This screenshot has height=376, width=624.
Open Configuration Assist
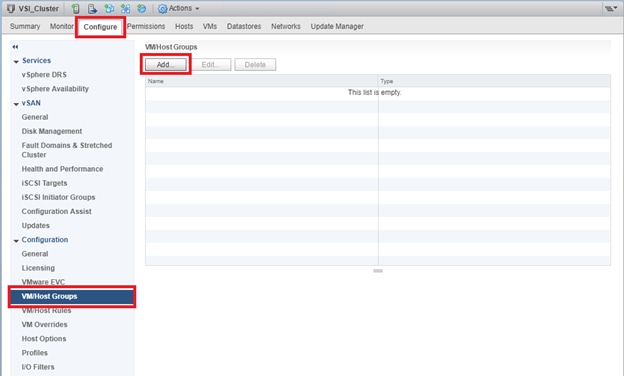57,211
